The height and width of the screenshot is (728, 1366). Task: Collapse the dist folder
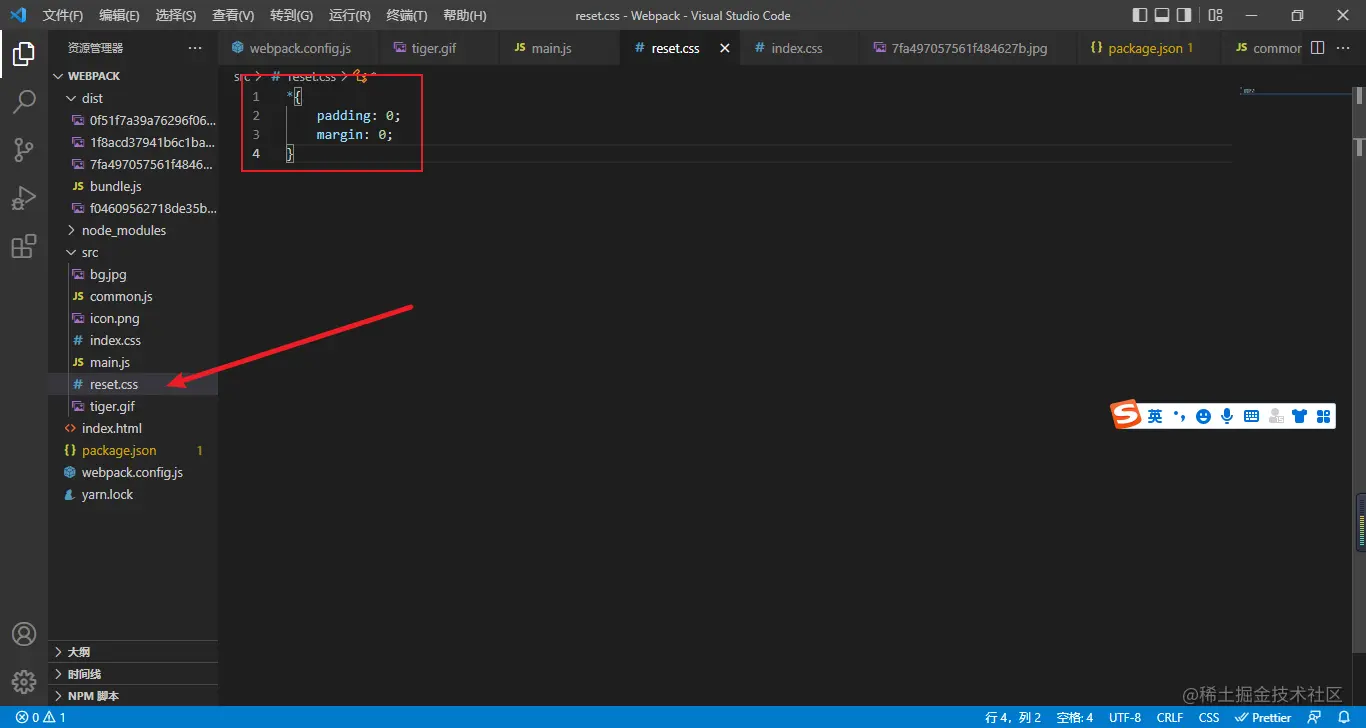(x=133, y=98)
